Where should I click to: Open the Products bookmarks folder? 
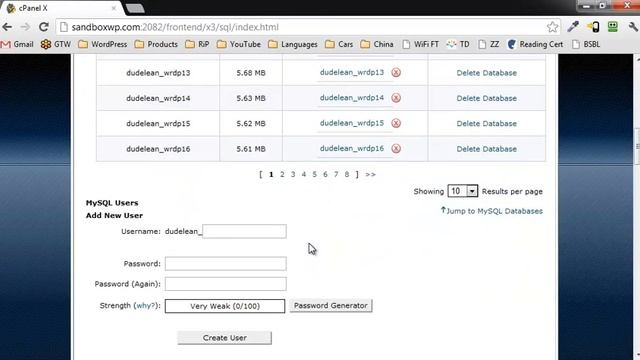(x=156, y=44)
